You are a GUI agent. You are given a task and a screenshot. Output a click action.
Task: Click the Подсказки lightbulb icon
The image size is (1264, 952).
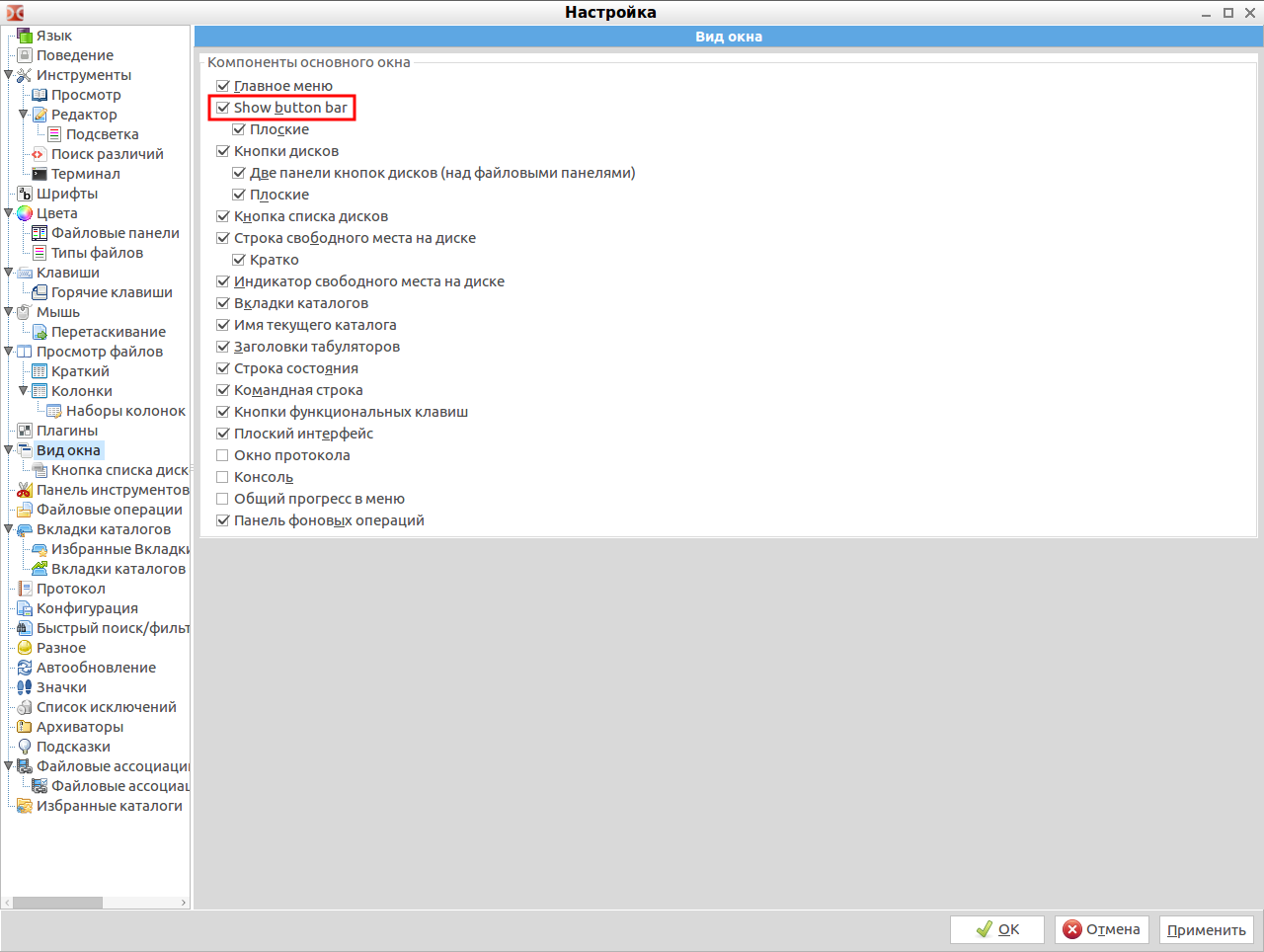tap(25, 747)
